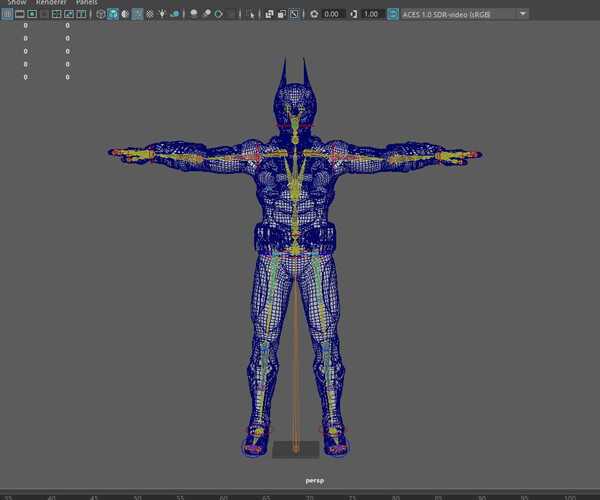This screenshot has height=500, width=600.
Task: Toggle multisample anti-aliasing icon
Action: click(218, 15)
